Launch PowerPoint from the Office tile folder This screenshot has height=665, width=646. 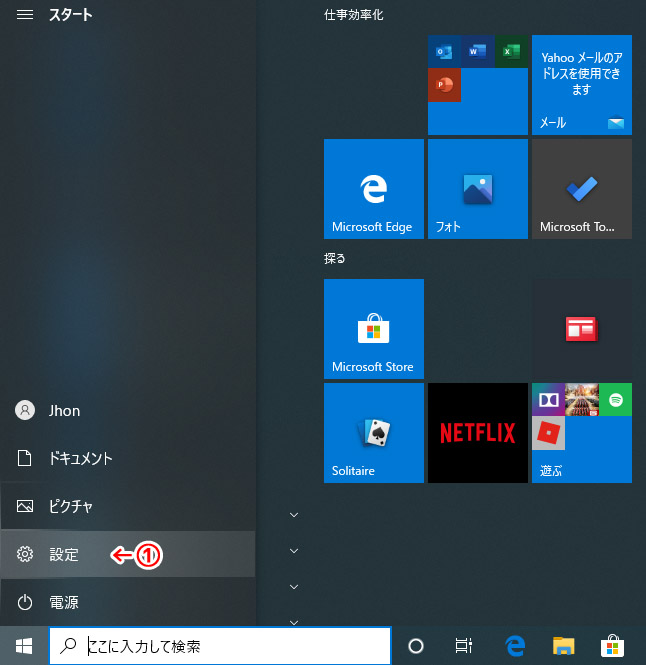[444, 85]
